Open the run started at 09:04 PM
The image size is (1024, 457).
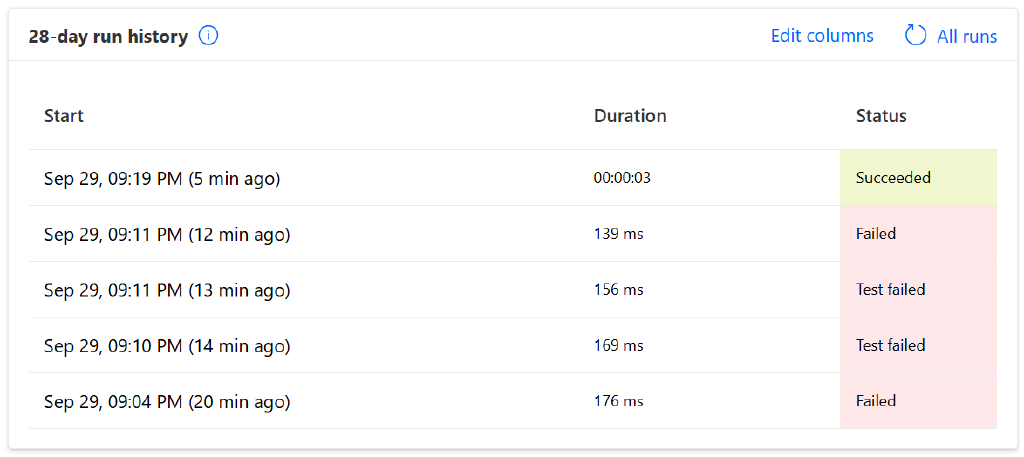[167, 402]
